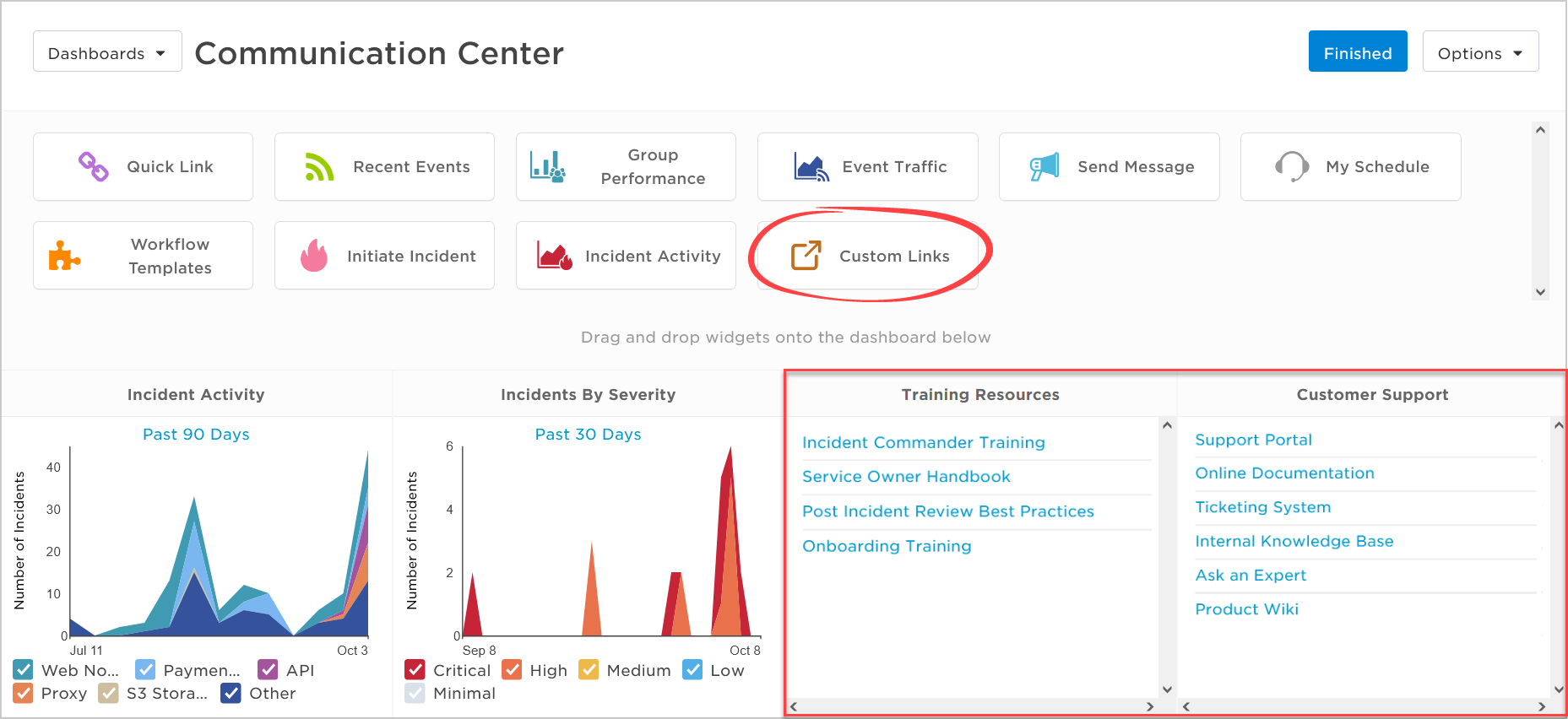Uncheck the Medium severity checkbox

[589, 670]
